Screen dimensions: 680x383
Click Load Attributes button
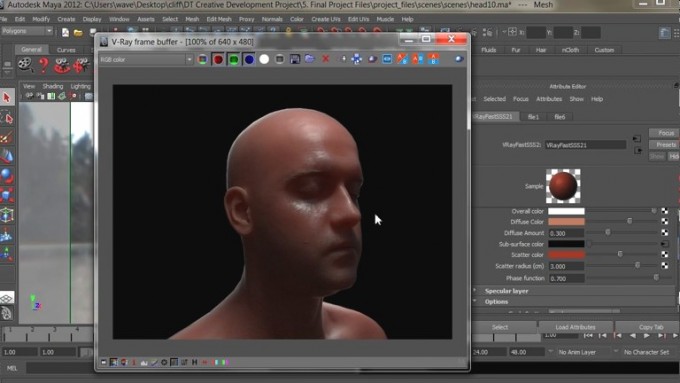point(575,327)
